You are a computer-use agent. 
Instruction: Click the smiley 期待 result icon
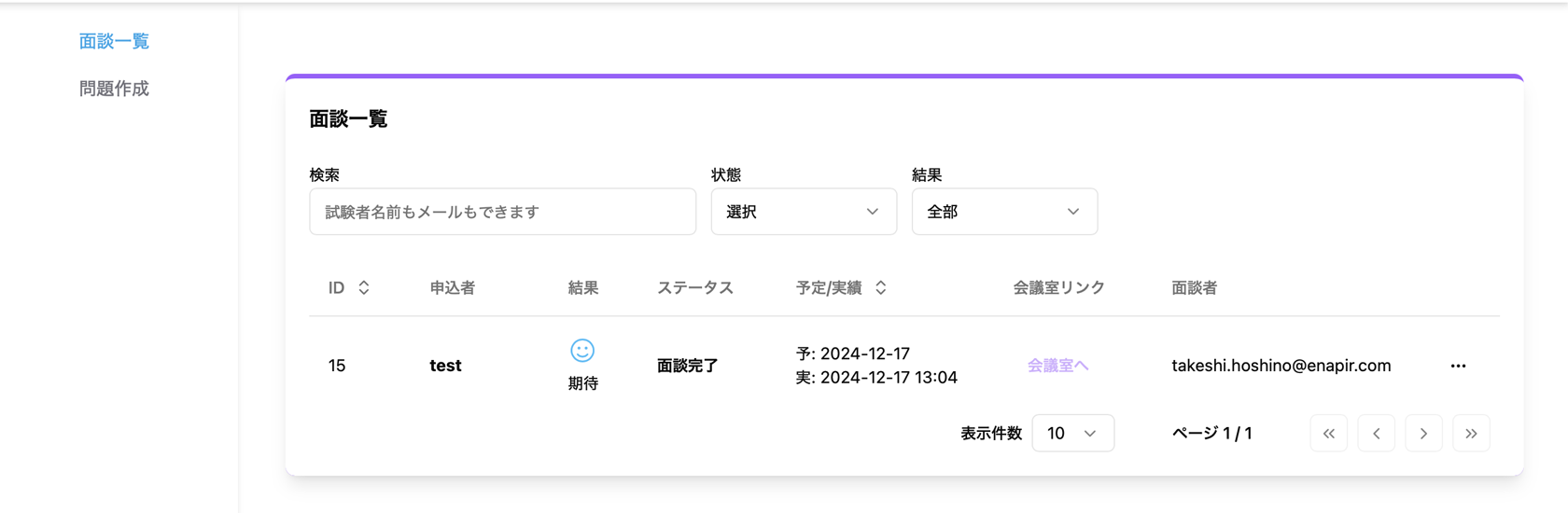[x=582, y=351]
